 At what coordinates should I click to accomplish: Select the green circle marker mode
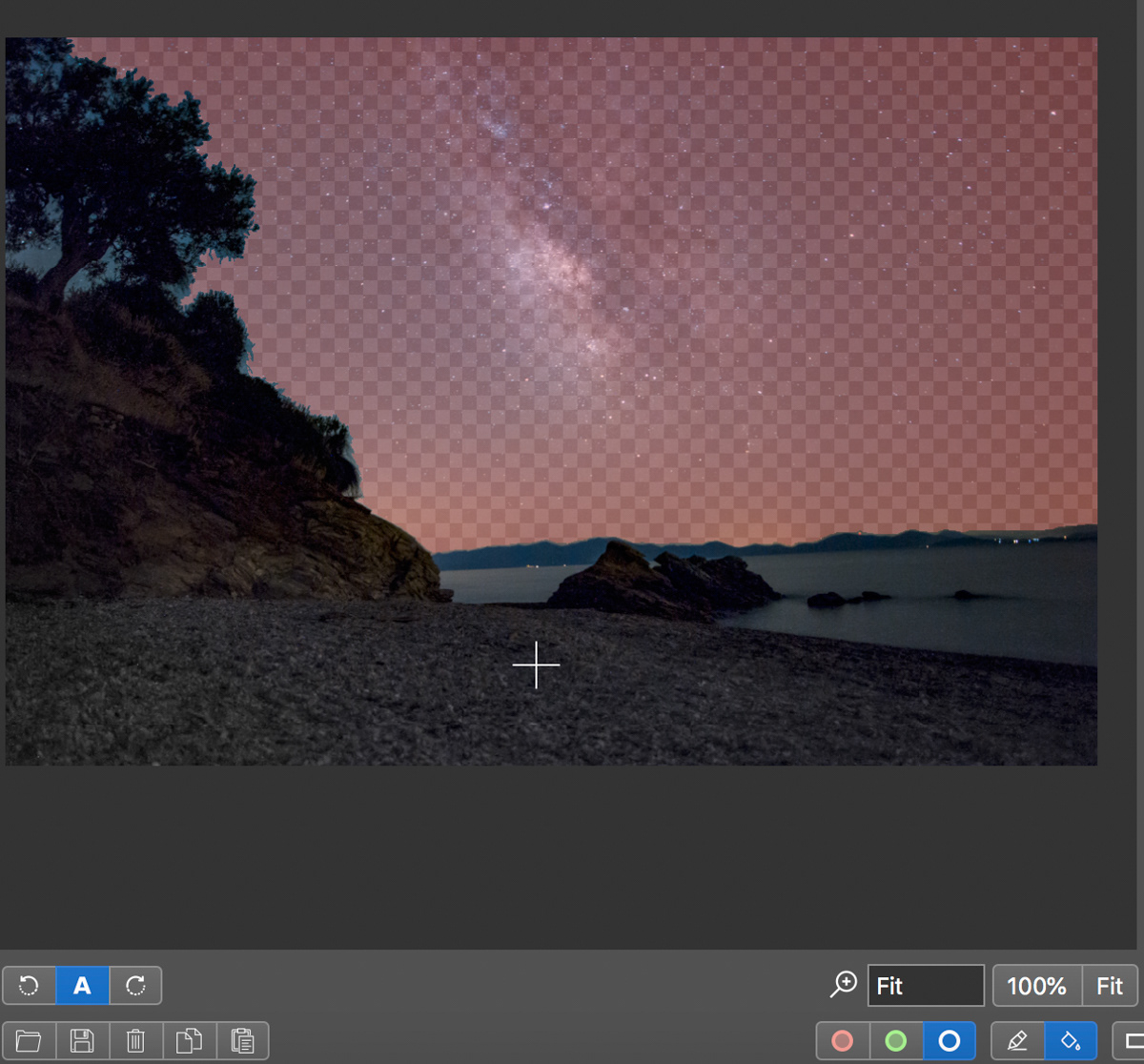pos(896,1040)
